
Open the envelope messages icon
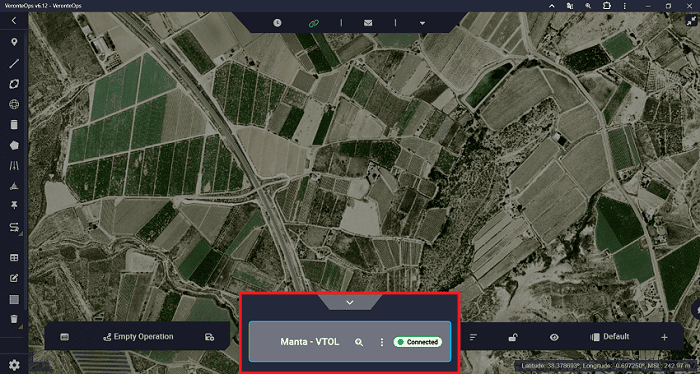pos(368,23)
